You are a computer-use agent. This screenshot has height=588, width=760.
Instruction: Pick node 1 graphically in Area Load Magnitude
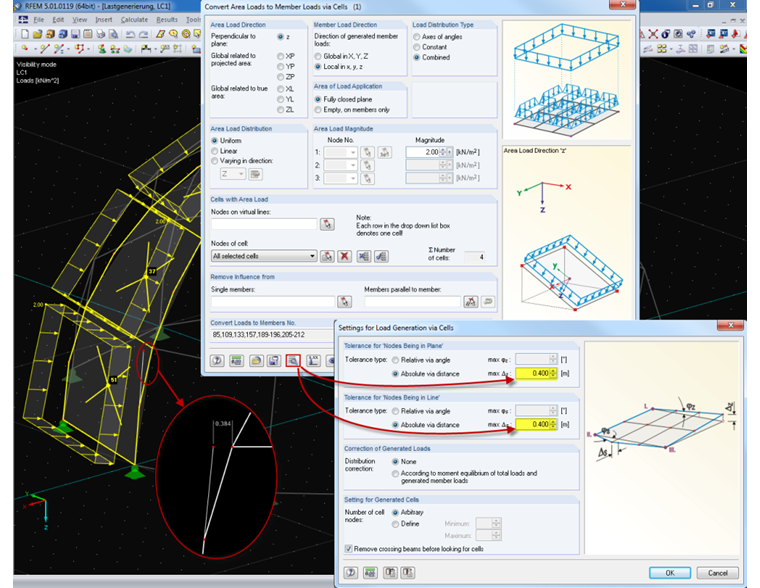pyautogui.click(x=367, y=152)
